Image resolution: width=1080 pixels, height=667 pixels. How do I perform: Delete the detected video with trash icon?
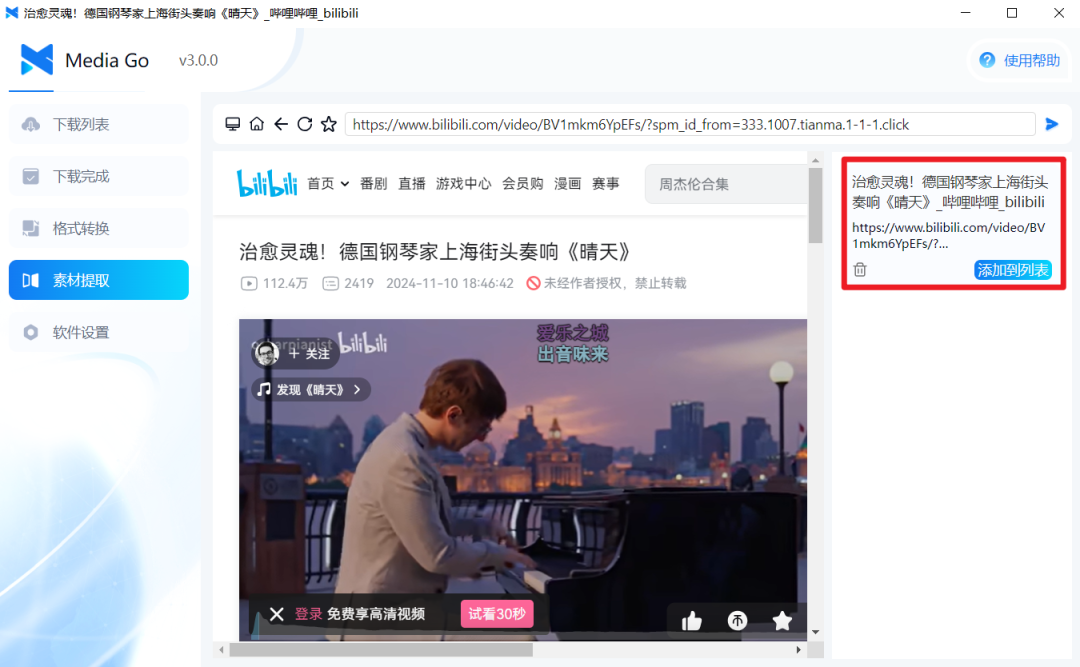(x=860, y=270)
